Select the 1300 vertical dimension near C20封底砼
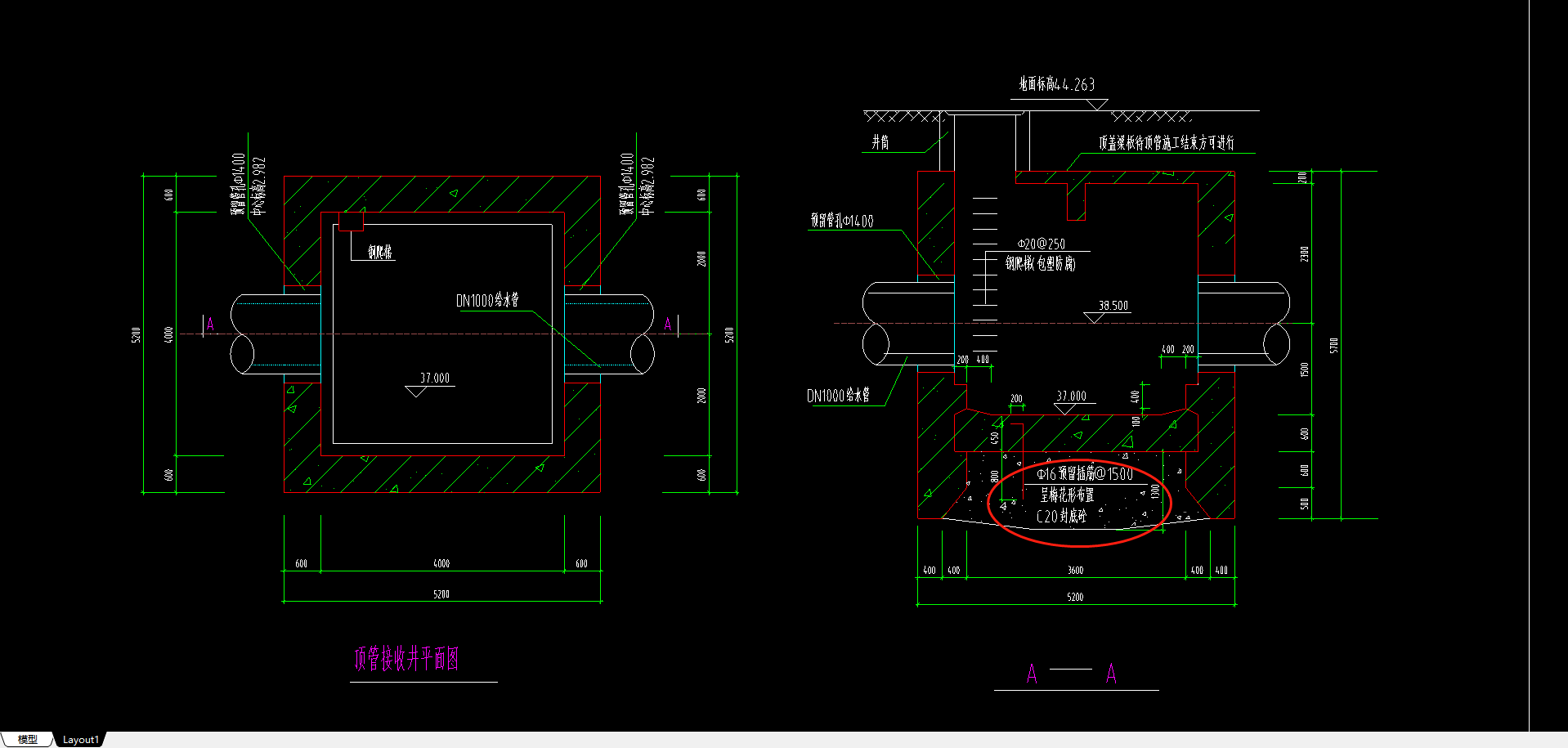The image size is (1568, 748). tap(1155, 491)
